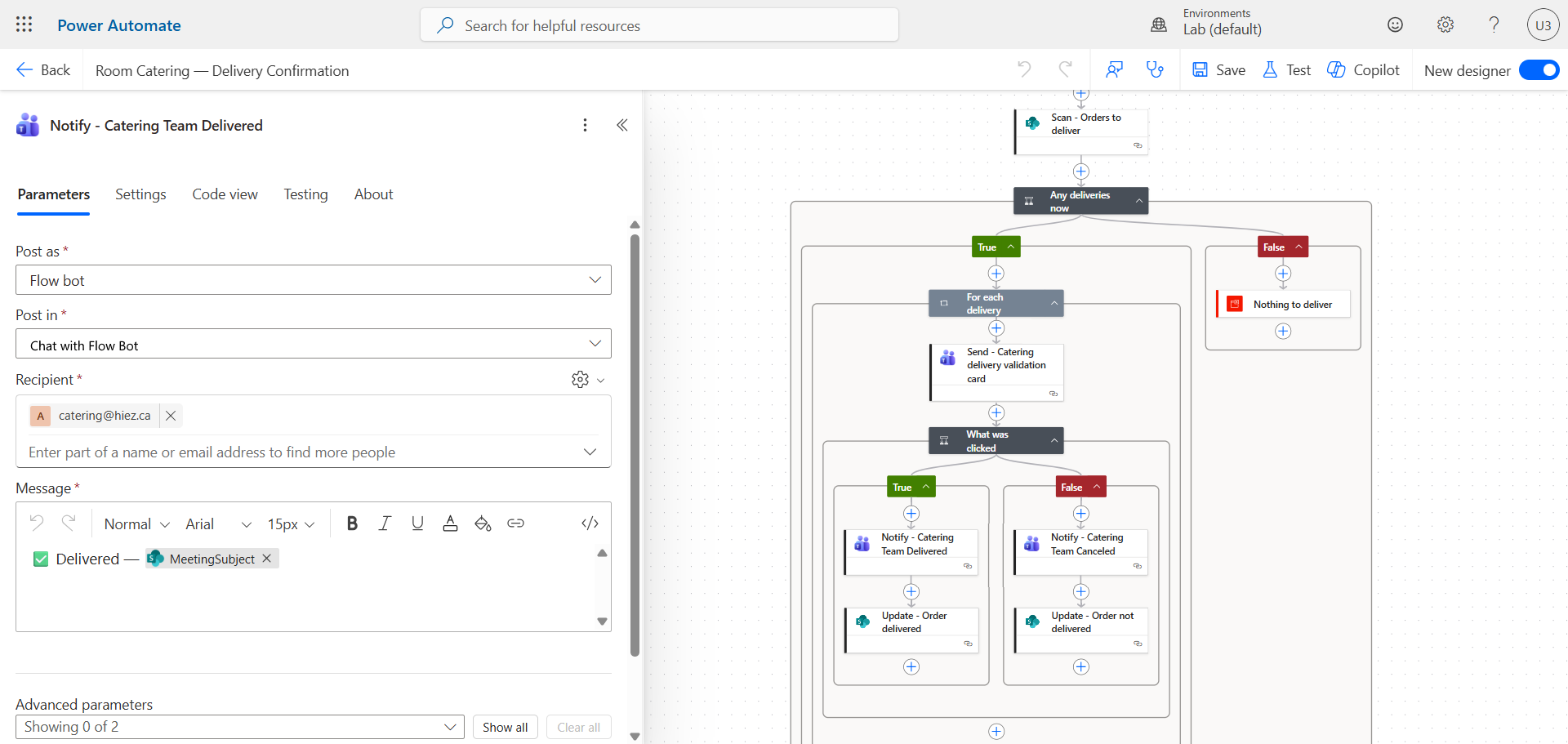Apply bold formatting to message
Viewport: 1568px width, 744px height.
352,523
